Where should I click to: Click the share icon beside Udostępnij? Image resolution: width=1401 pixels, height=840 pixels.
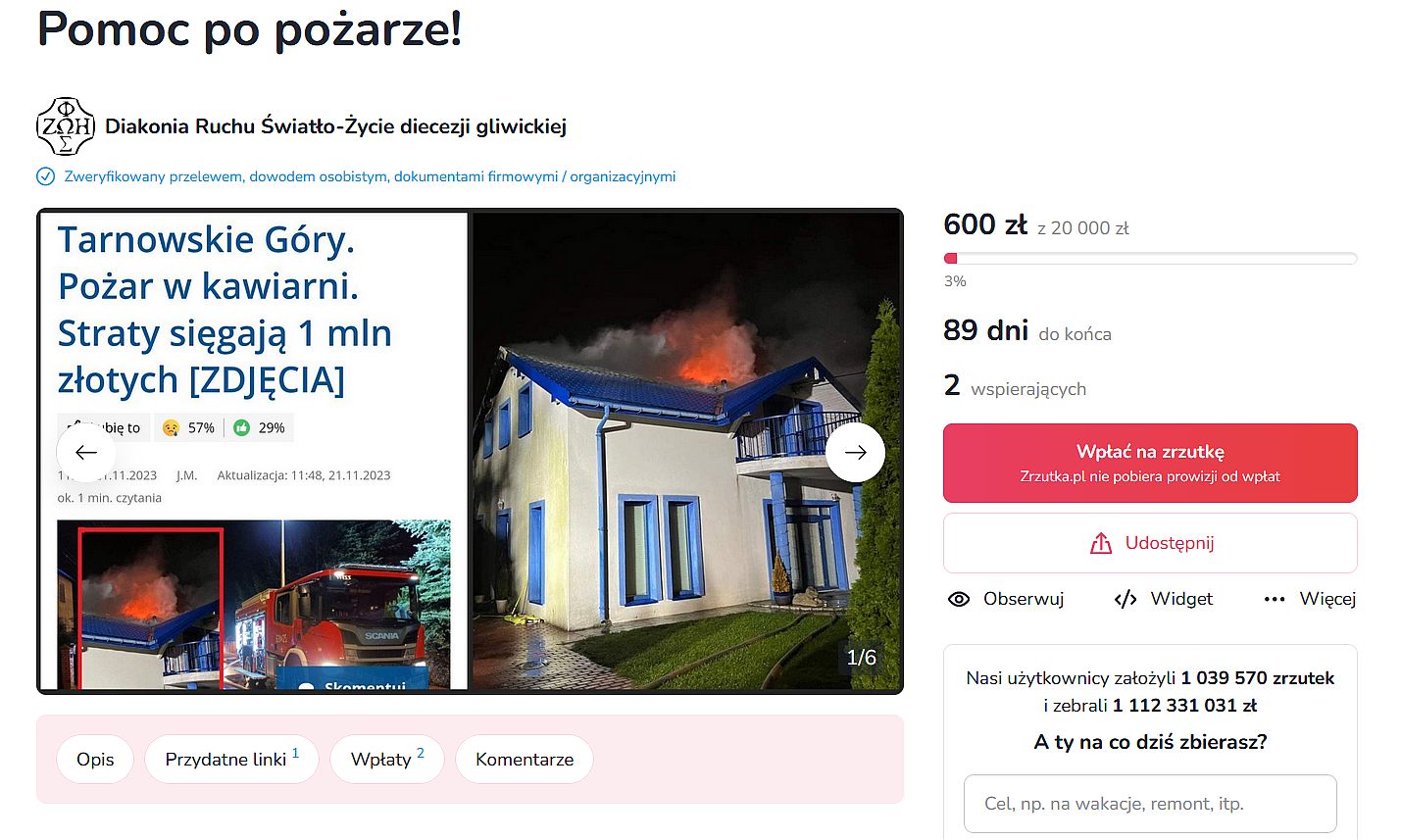(1101, 543)
